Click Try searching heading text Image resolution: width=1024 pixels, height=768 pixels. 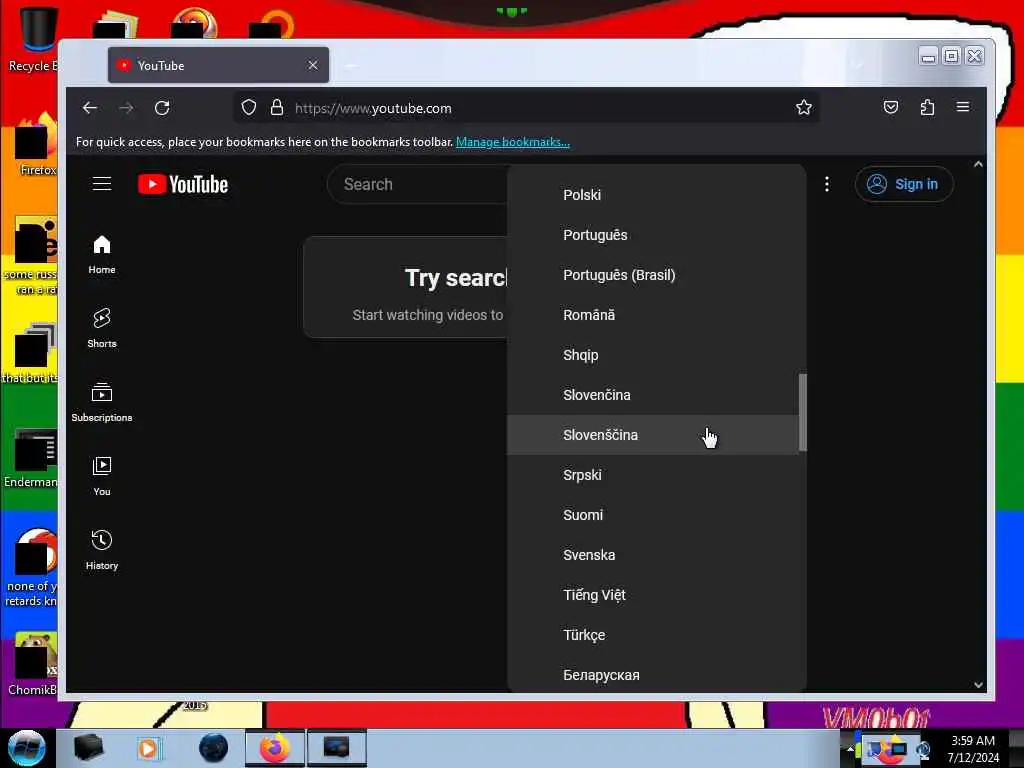point(456,278)
